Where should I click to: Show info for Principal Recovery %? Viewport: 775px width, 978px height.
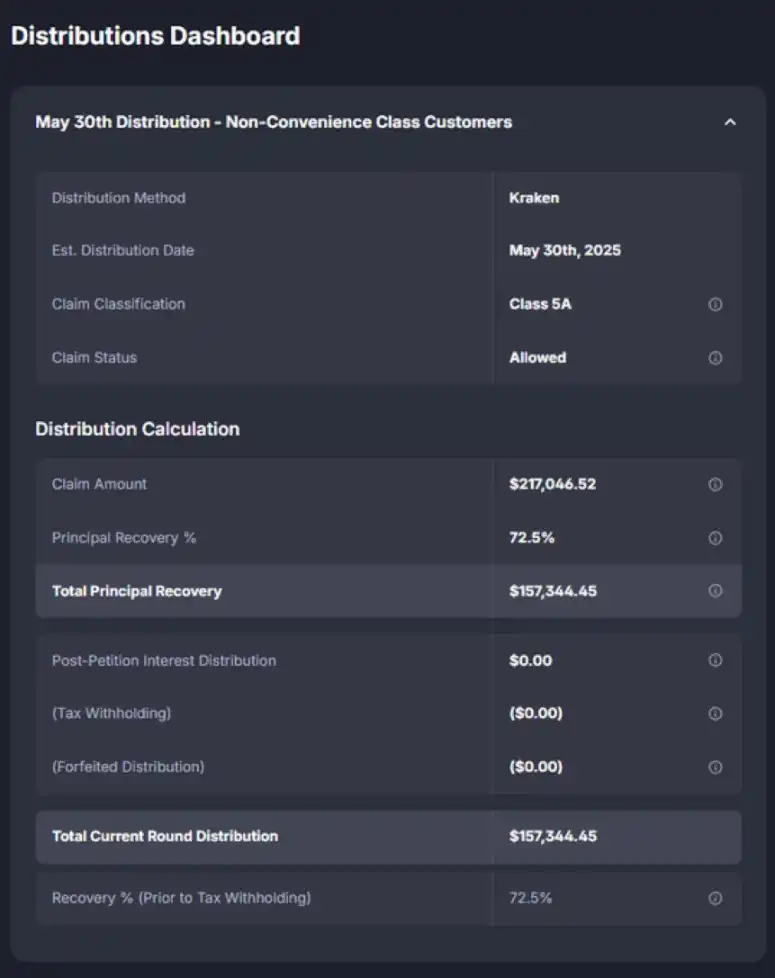click(x=715, y=538)
